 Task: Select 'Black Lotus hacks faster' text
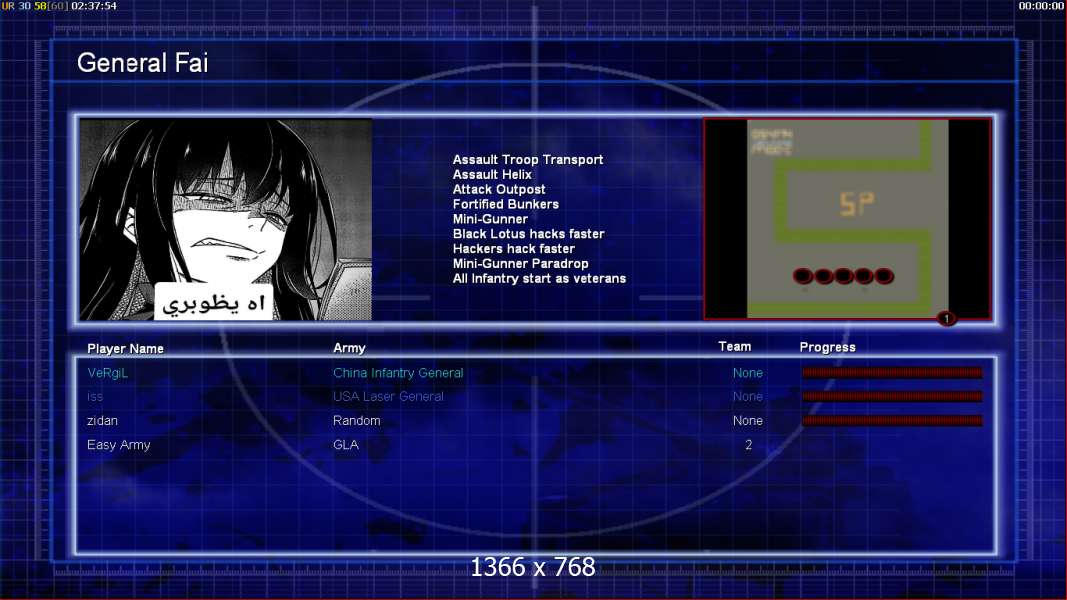coord(529,234)
